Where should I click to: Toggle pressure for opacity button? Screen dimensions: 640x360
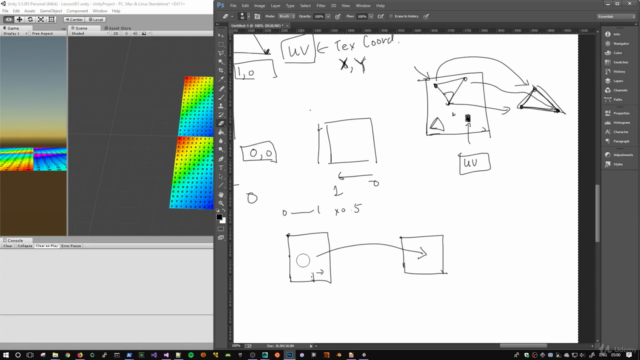click(x=338, y=16)
